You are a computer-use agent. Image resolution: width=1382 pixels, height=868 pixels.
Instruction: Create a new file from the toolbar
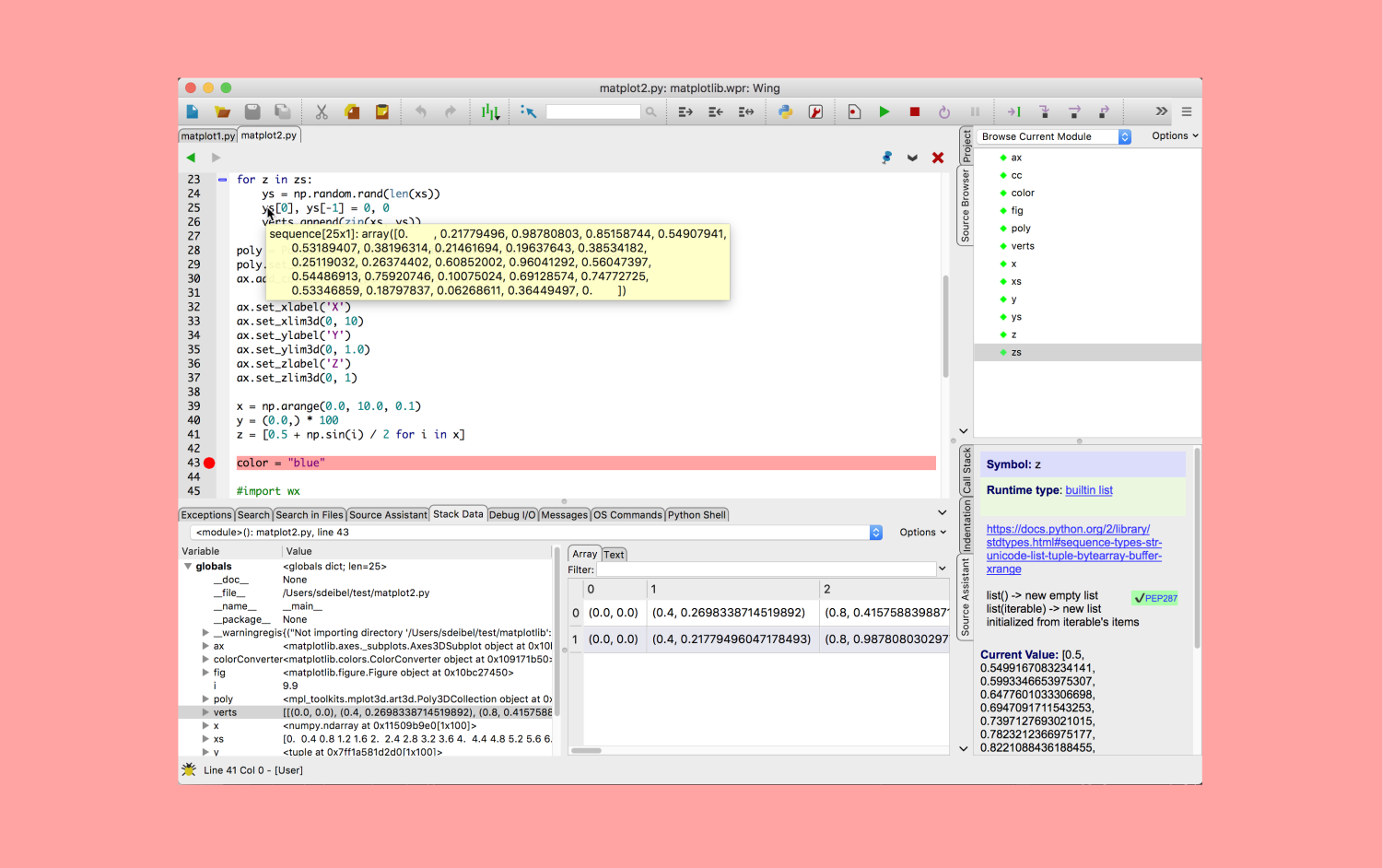point(193,111)
